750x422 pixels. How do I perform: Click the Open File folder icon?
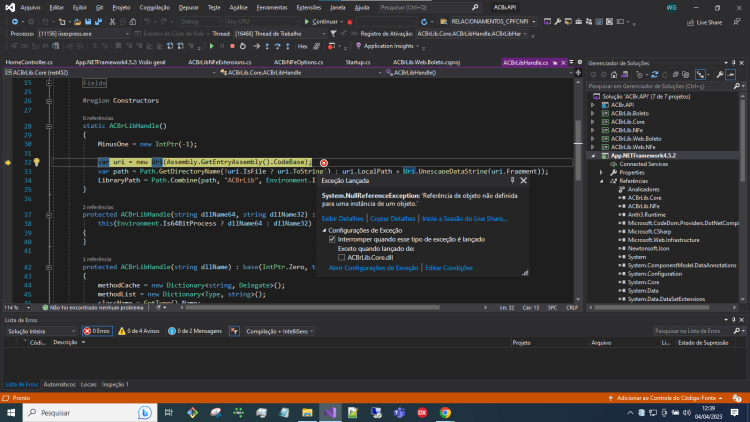pyautogui.click(x=77, y=22)
